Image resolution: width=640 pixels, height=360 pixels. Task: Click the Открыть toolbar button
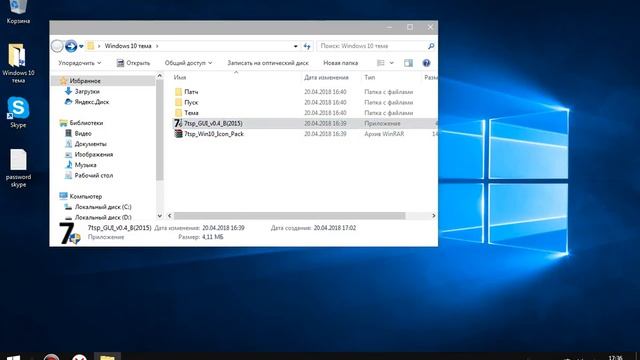pyautogui.click(x=133, y=63)
